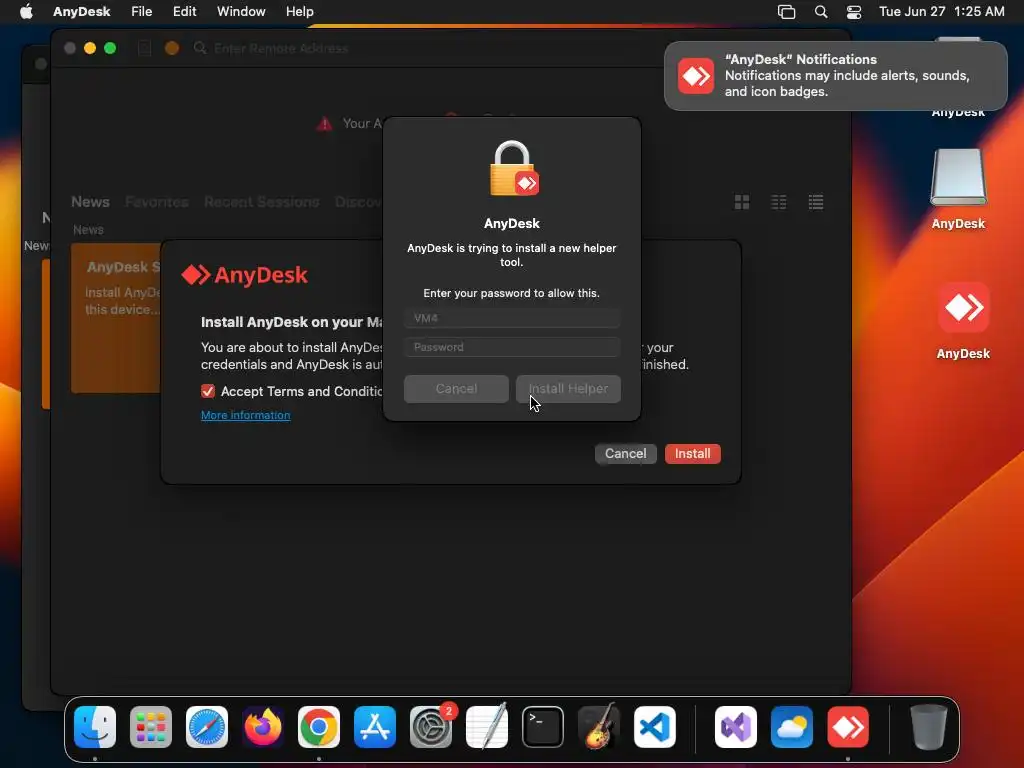Open Control Center in menu bar
Viewport: 1024px width, 768px height.
pyautogui.click(x=854, y=12)
